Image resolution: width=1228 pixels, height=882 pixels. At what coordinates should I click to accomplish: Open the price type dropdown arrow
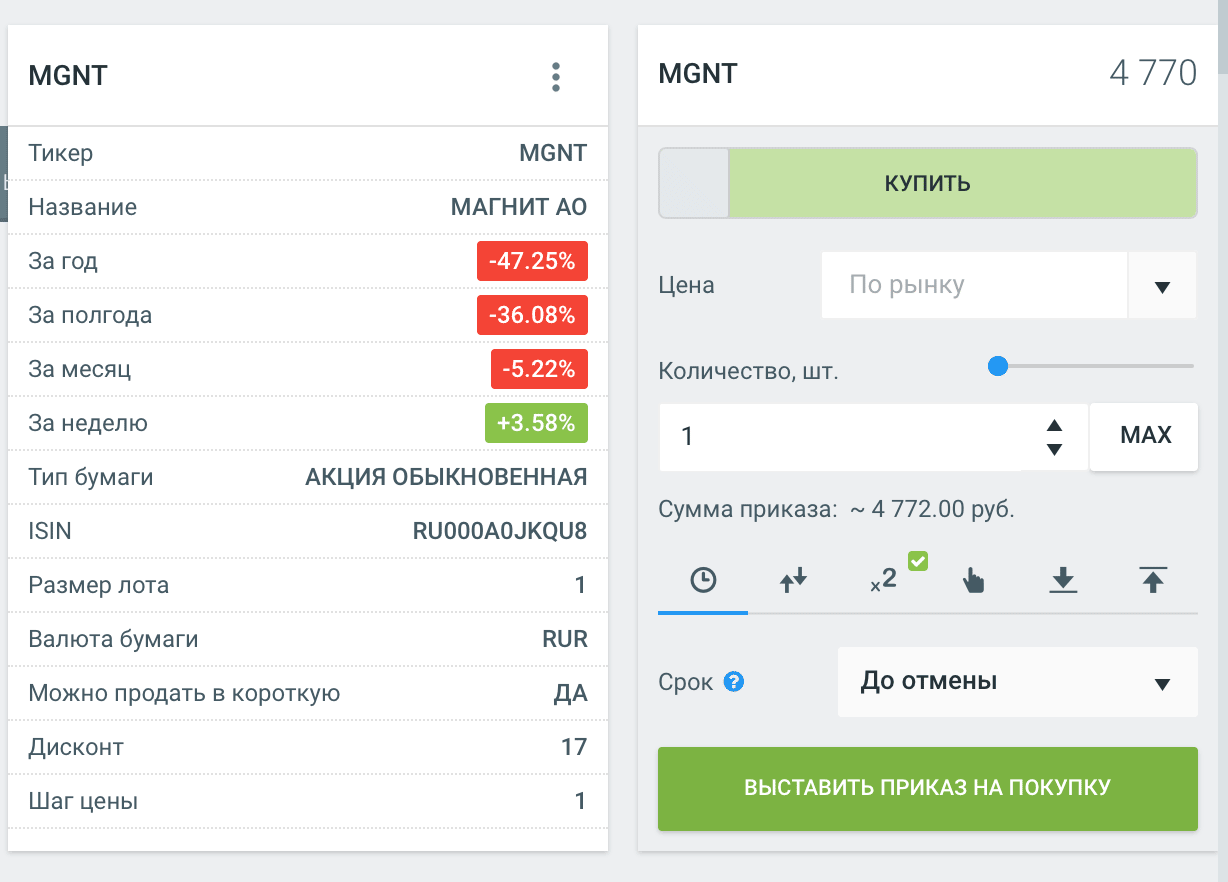(1162, 286)
